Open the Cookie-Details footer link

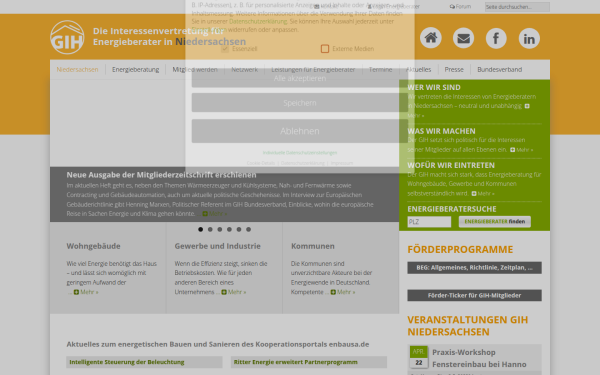[x=261, y=163]
